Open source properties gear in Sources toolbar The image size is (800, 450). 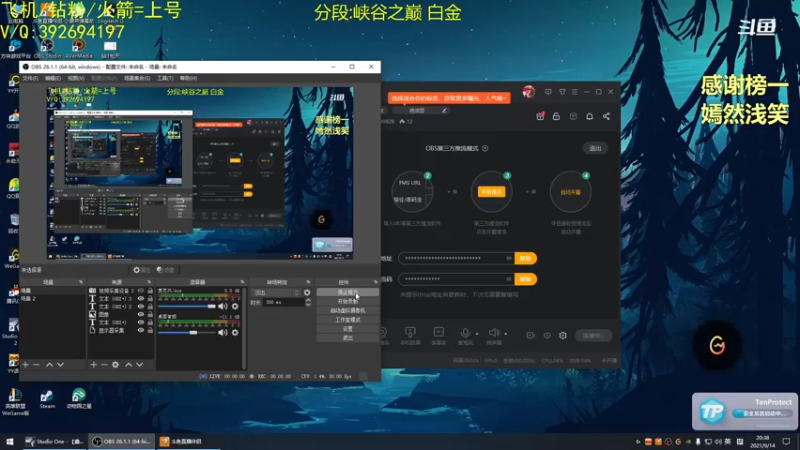115,365
